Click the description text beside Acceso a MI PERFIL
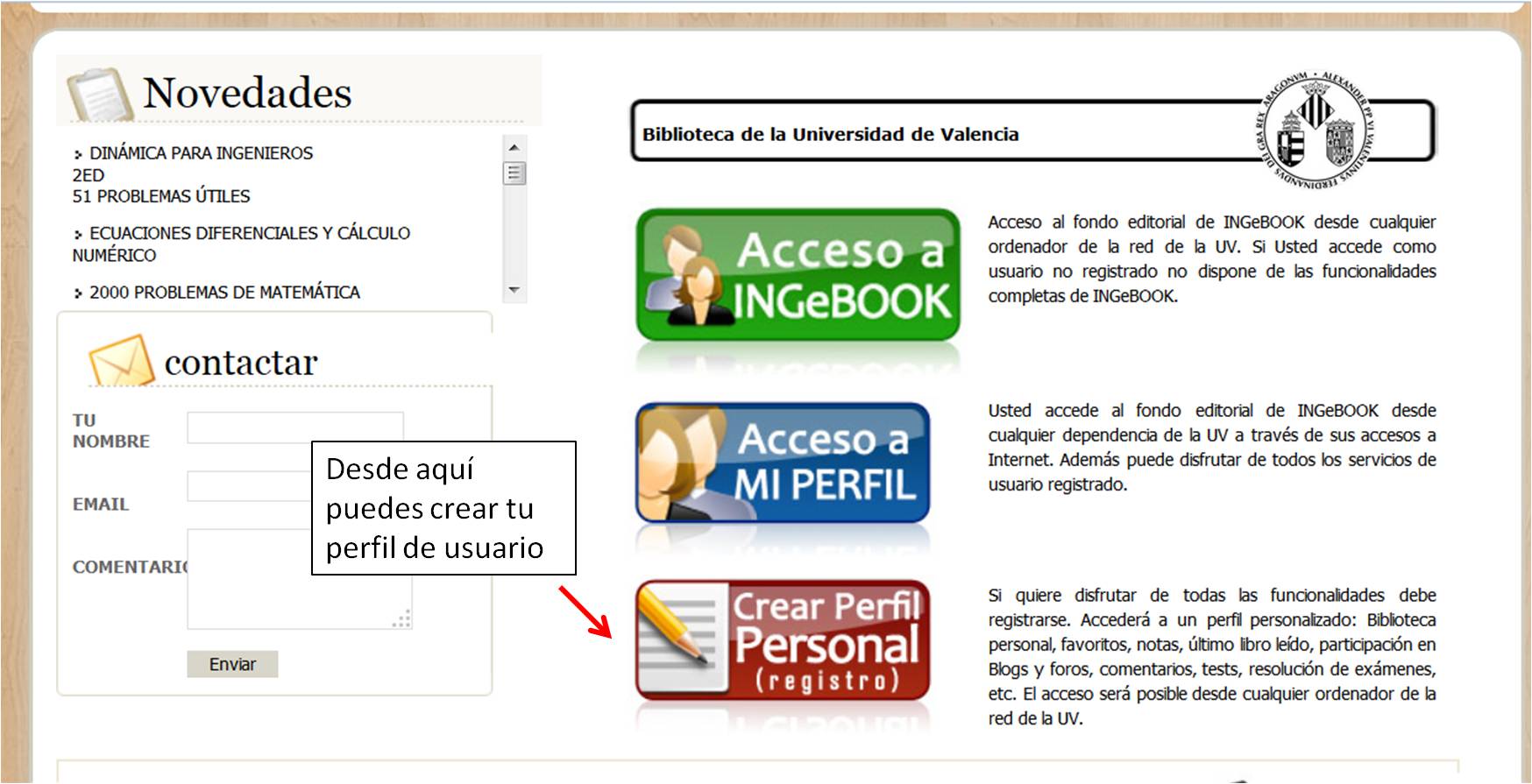The width and height of the screenshot is (1532, 784). tap(1212, 448)
